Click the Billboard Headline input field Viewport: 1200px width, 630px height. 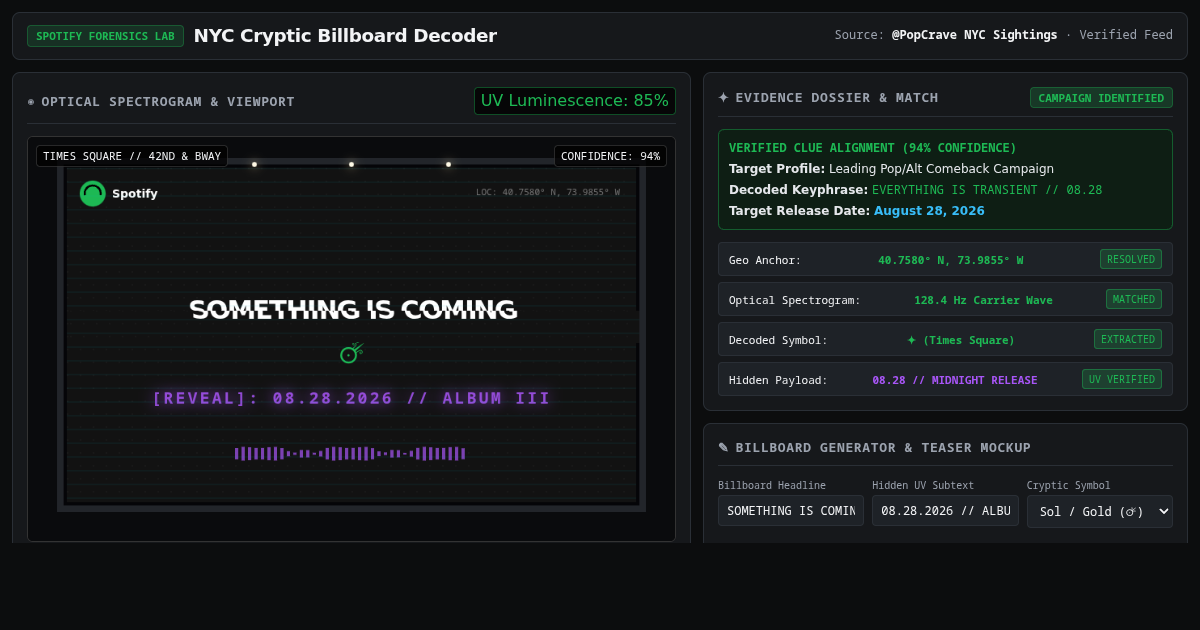[x=791, y=511]
